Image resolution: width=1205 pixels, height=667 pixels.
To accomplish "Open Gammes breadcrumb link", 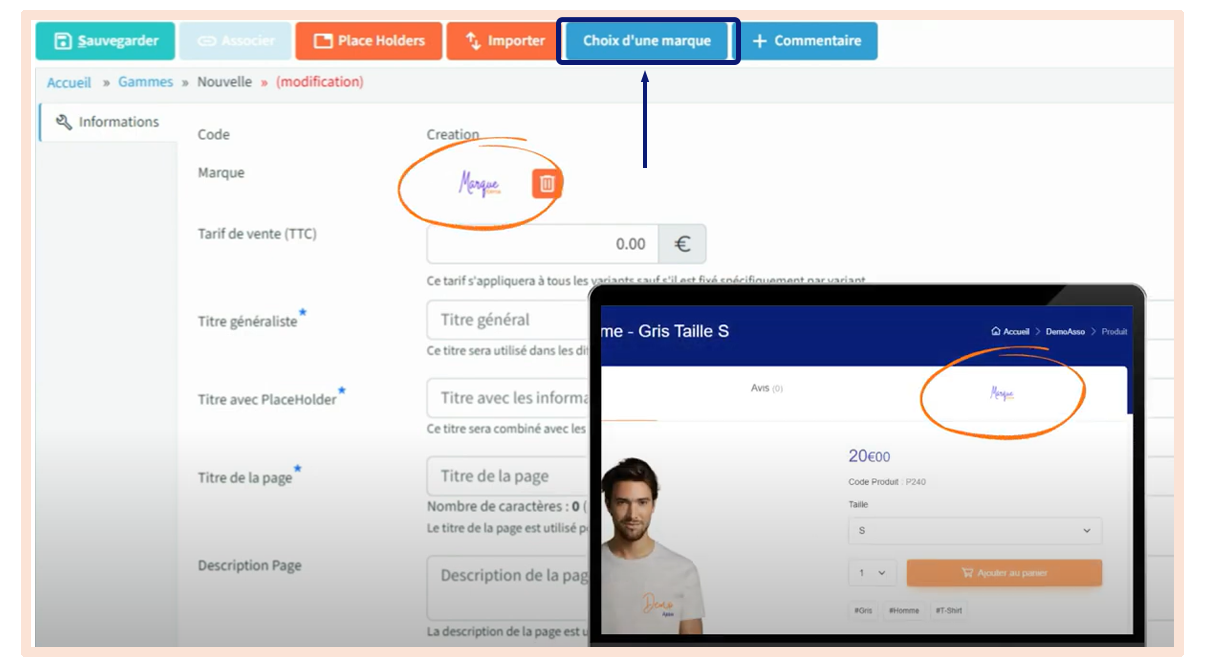I will 145,82.
